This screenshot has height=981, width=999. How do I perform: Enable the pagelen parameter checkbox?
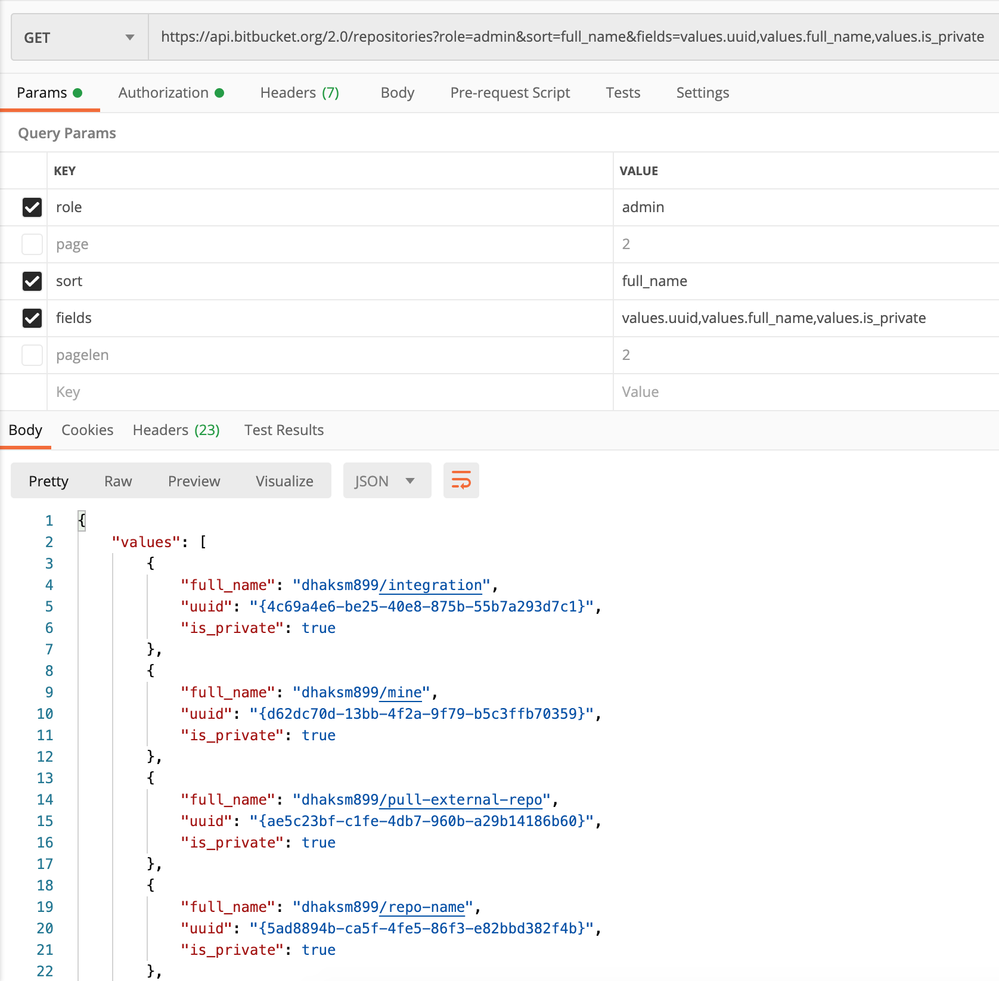click(32, 355)
